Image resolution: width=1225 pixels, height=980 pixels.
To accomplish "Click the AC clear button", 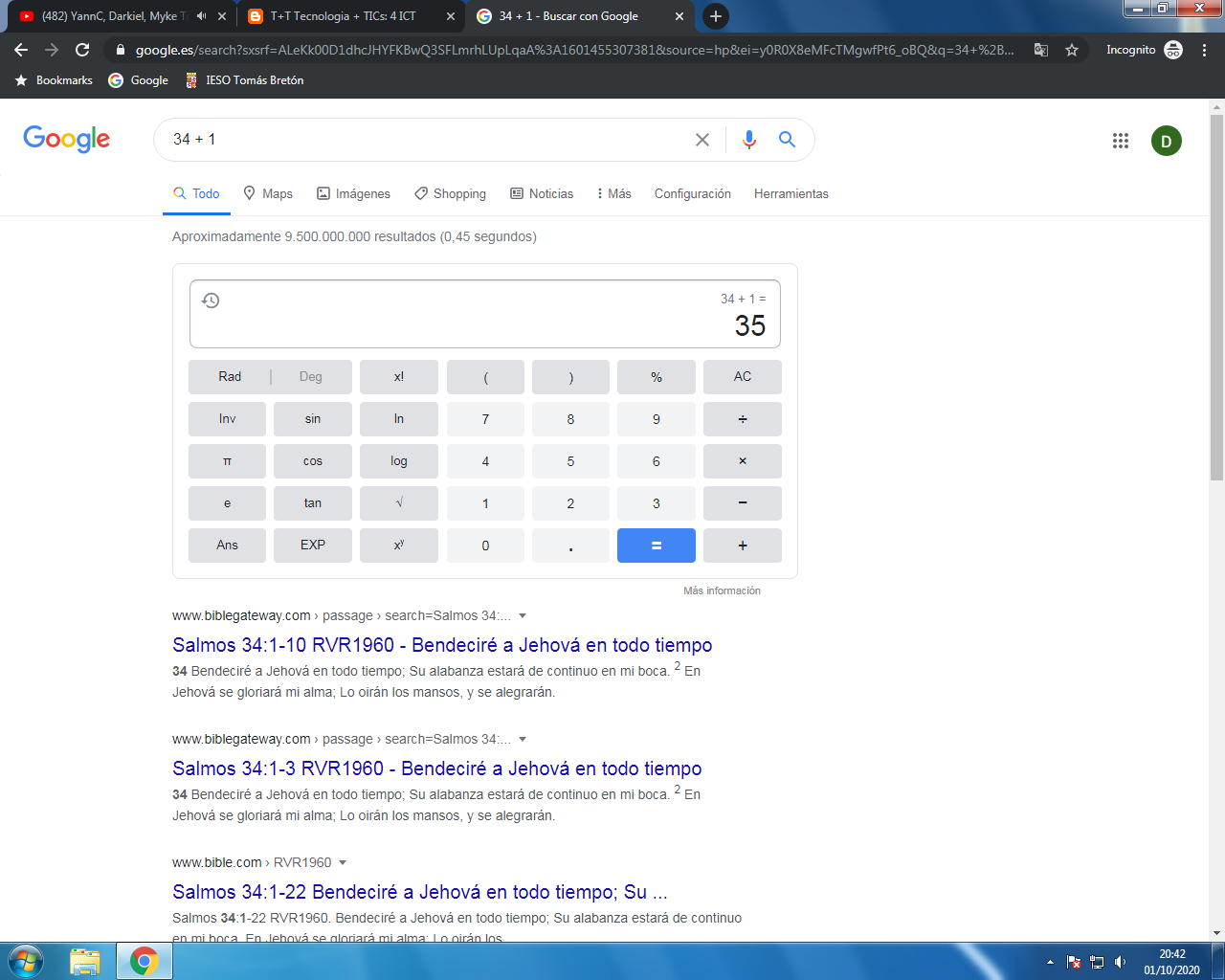I will pos(743,377).
